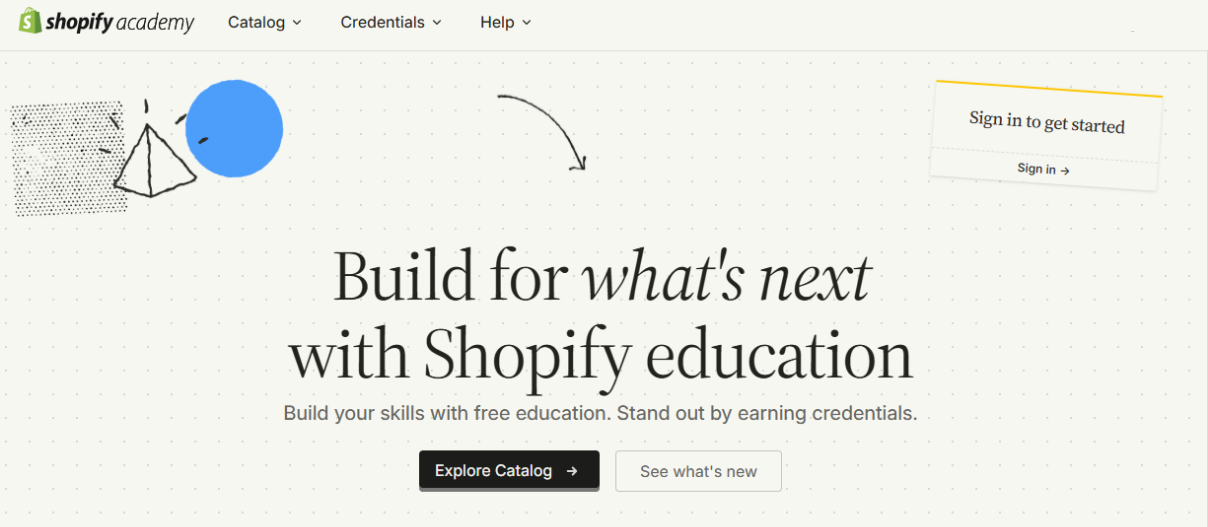Click the "academy" wordmark text
The image size is (1208, 527).
[155, 23]
